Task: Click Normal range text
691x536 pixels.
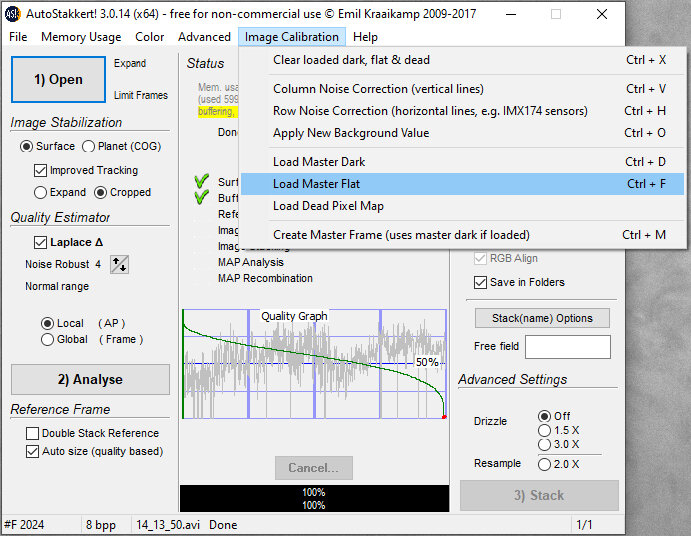Action: pyautogui.click(x=57, y=287)
